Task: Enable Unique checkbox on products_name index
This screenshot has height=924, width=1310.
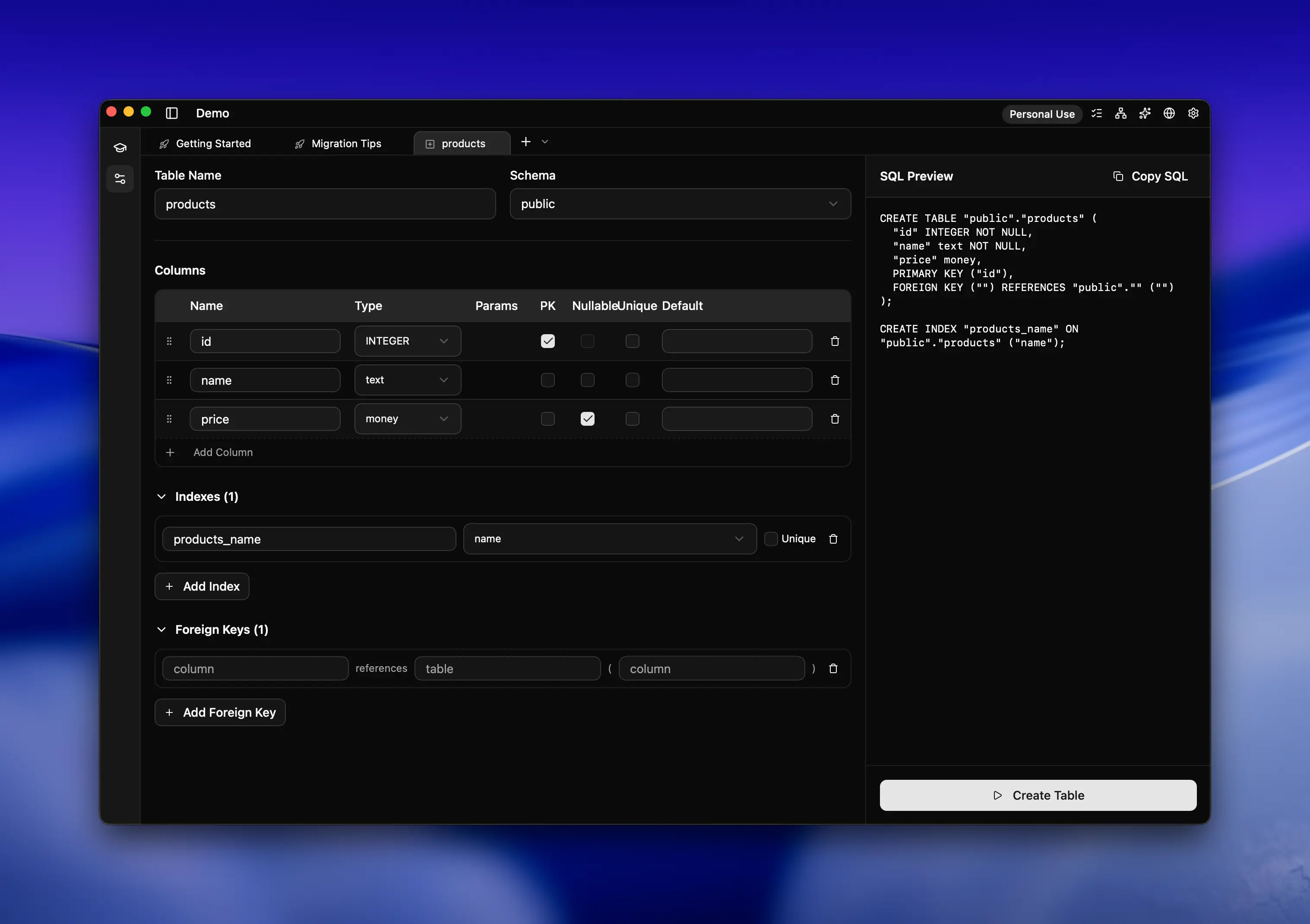Action: pyautogui.click(x=771, y=539)
